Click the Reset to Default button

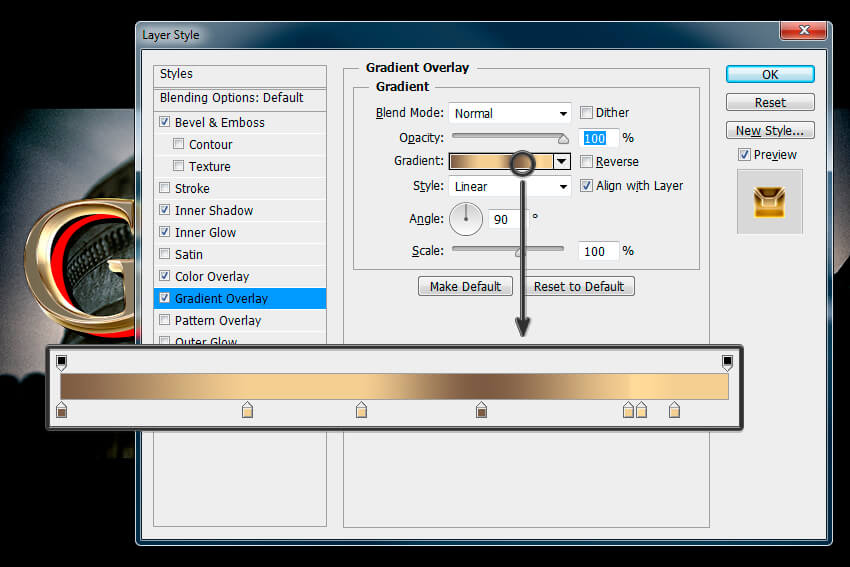578,286
